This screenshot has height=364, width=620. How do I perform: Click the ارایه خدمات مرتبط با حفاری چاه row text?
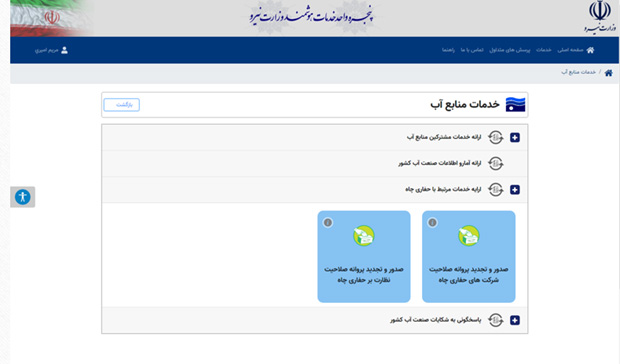(443, 189)
